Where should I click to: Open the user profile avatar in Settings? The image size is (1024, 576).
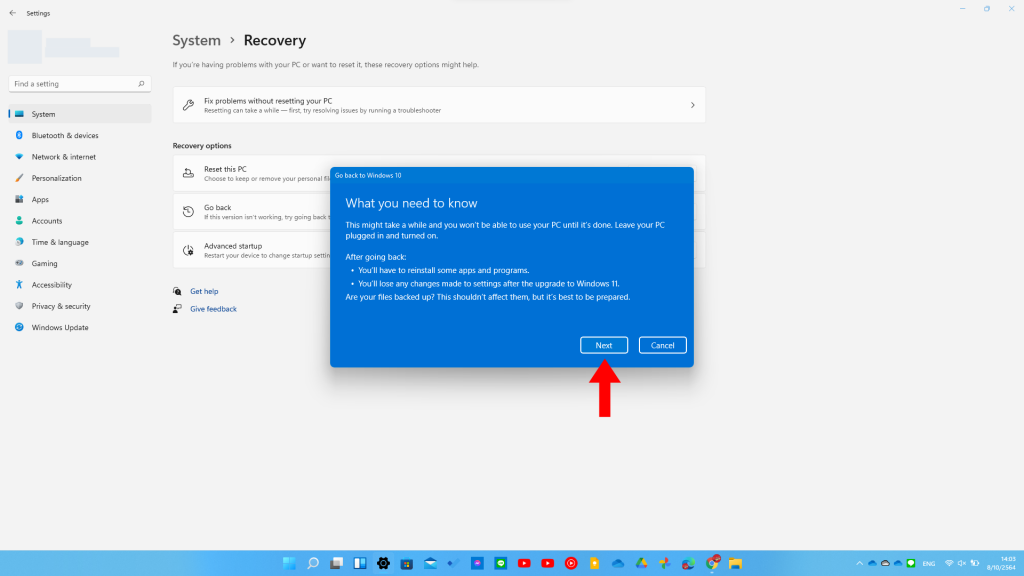25,47
